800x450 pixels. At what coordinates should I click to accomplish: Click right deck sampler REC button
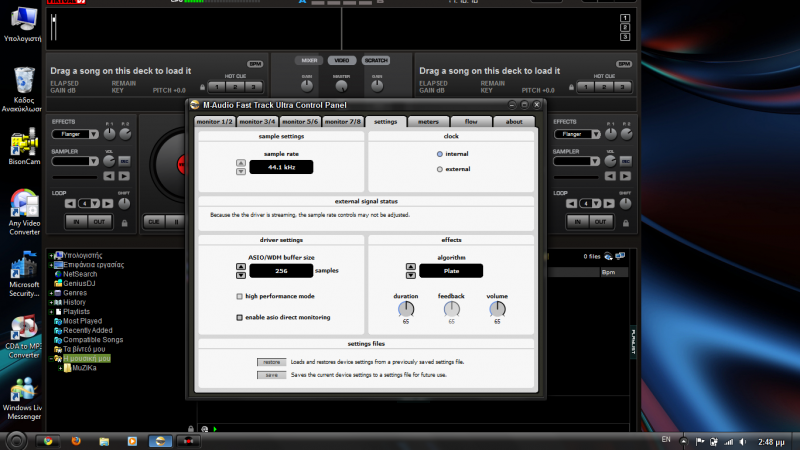tap(626, 161)
